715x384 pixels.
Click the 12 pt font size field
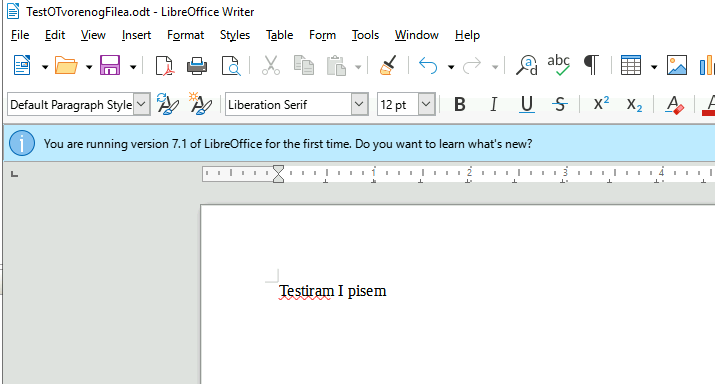pyautogui.click(x=398, y=105)
